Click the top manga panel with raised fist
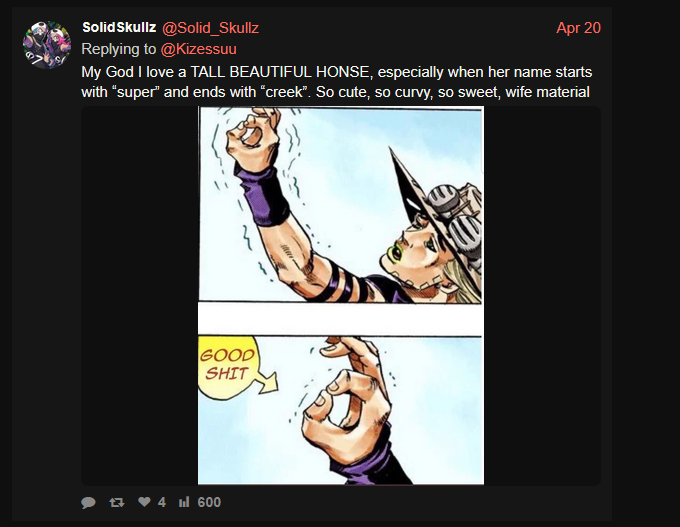This screenshot has height=527, width=680. [340, 204]
